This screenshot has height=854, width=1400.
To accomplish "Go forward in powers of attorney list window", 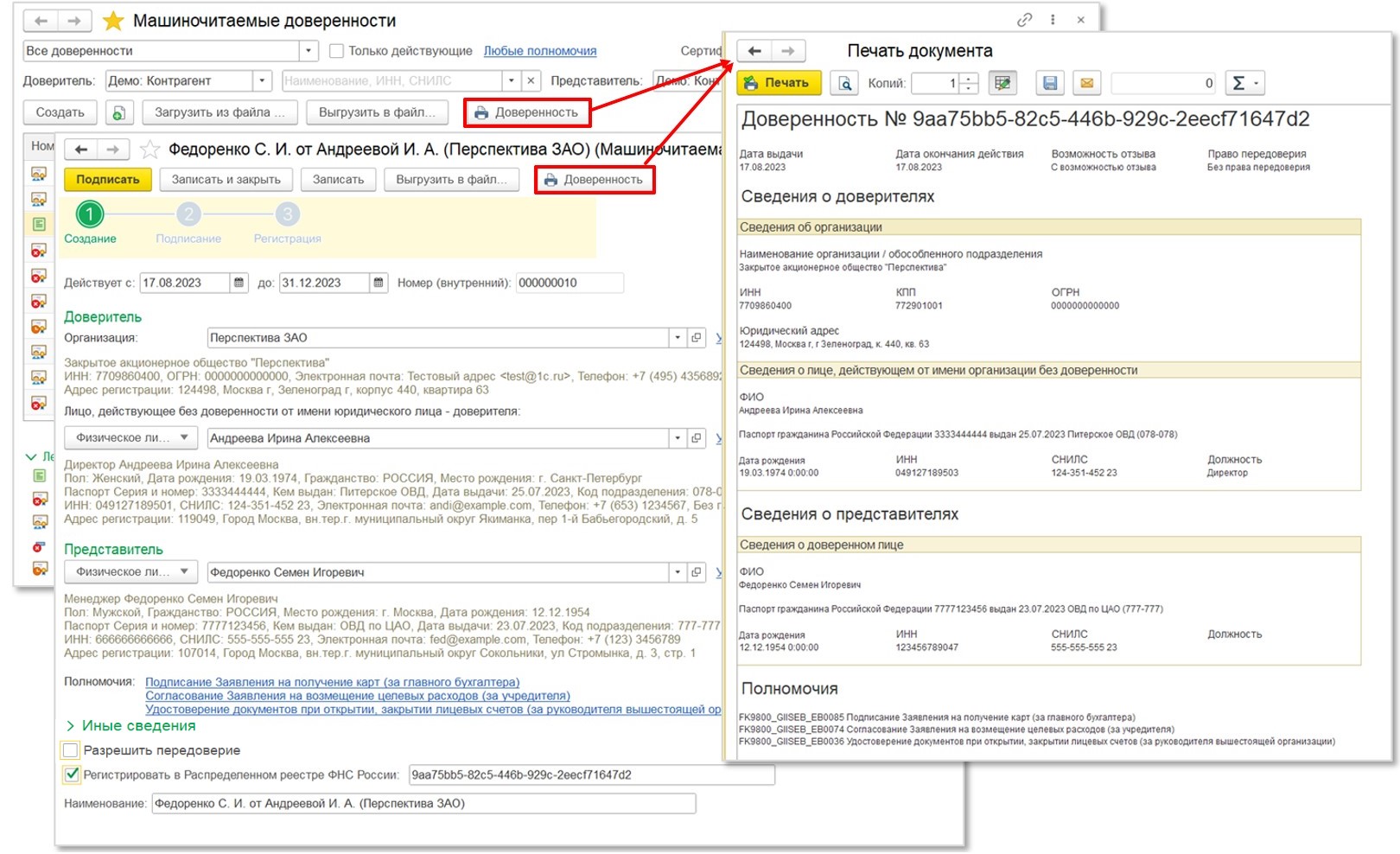I will point(74,21).
